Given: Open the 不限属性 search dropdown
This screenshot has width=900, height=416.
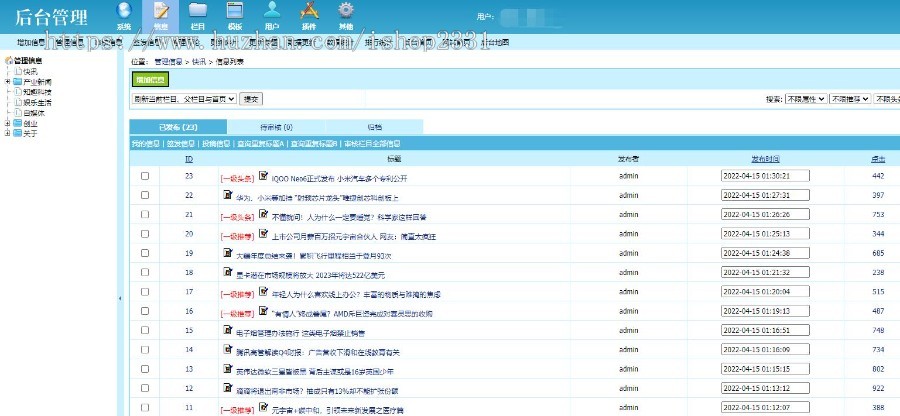Looking at the screenshot, I should [x=806, y=99].
